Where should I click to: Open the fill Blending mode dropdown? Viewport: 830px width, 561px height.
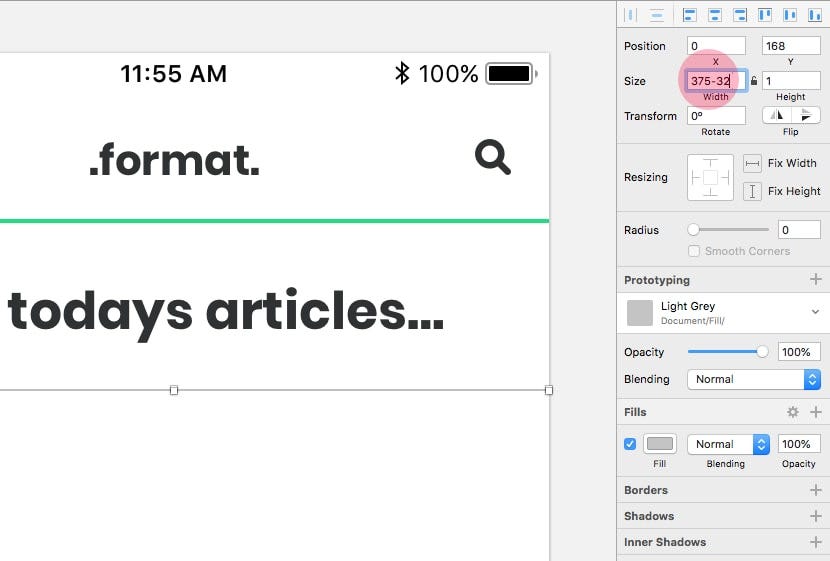point(728,444)
